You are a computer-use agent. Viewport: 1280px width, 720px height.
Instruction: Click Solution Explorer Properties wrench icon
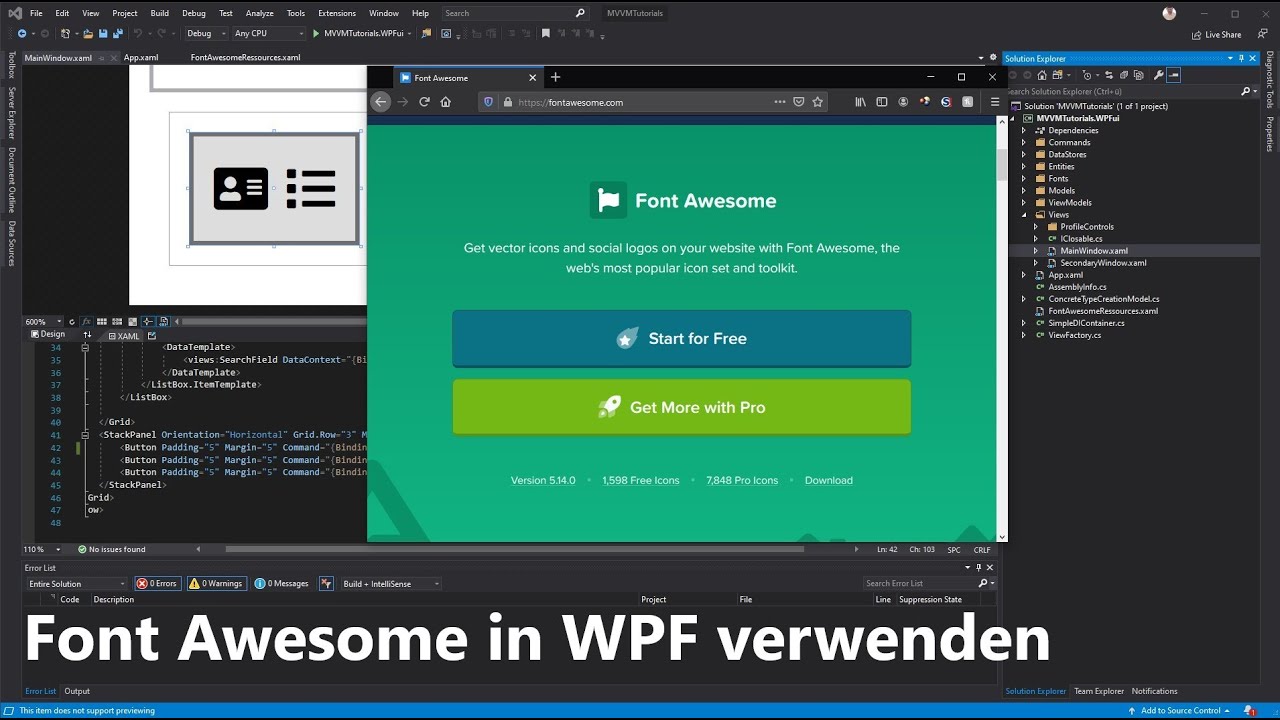[x=1158, y=75]
